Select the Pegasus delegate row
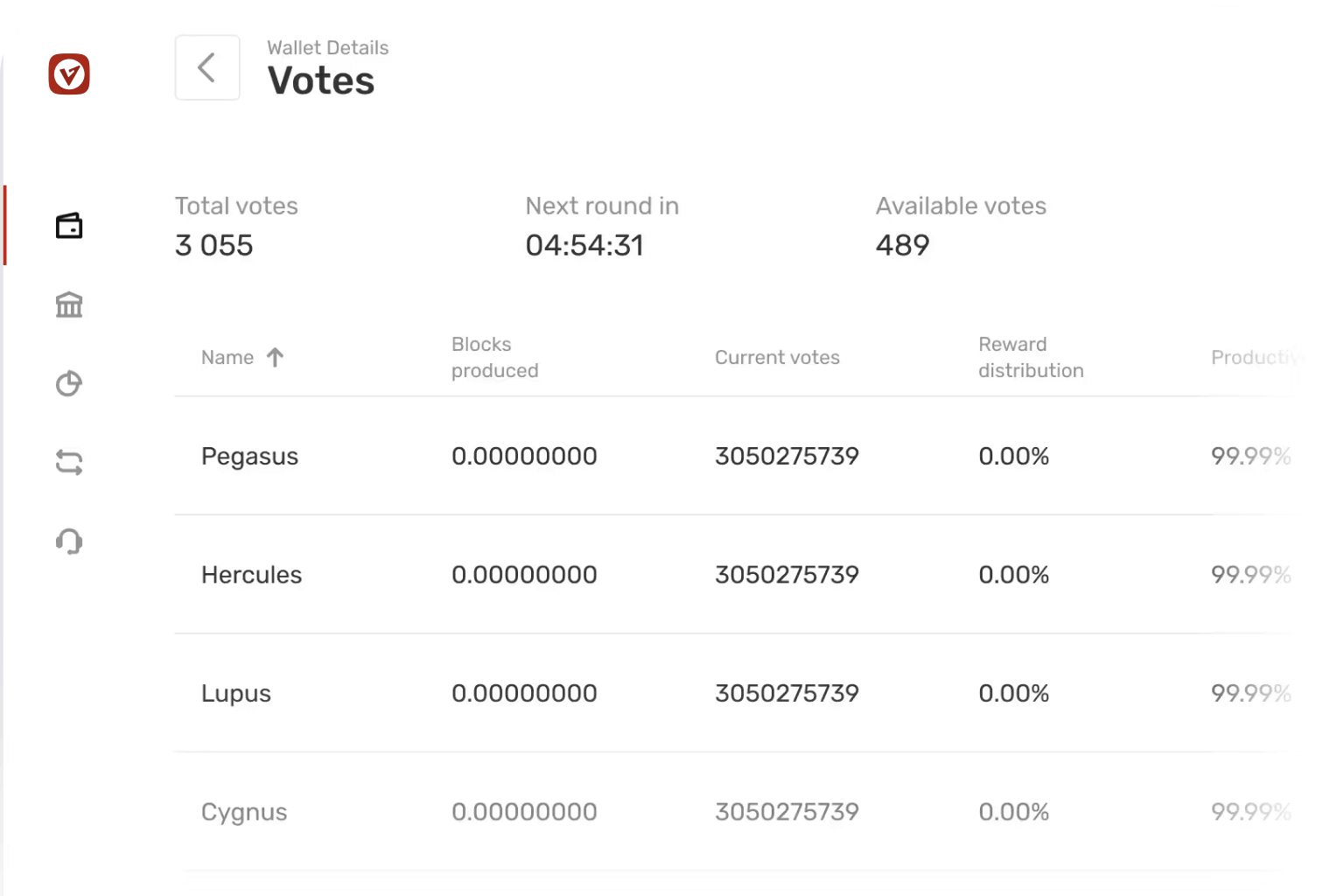Screen dimensions: 1344x896 [249, 456]
